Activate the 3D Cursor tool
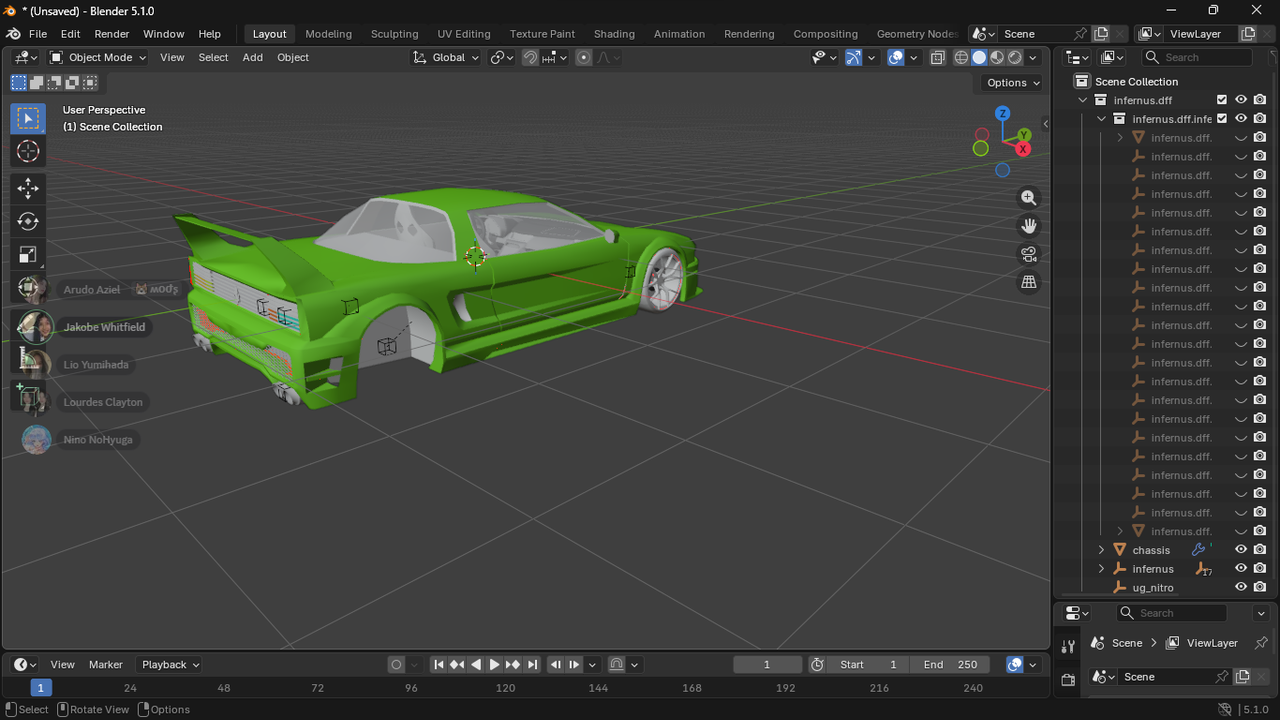The height and width of the screenshot is (720, 1280). coord(28,151)
